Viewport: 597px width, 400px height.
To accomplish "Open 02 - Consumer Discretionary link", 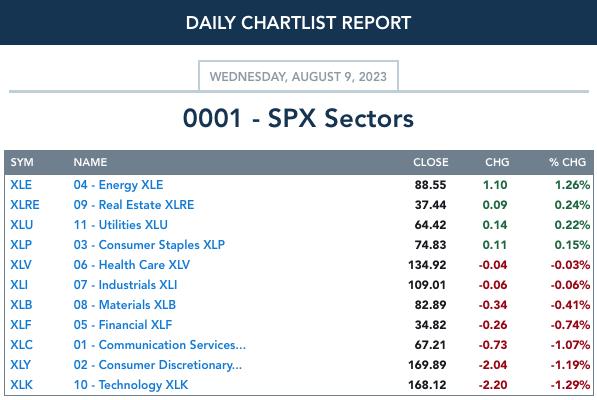I will [x=158, y=365].
